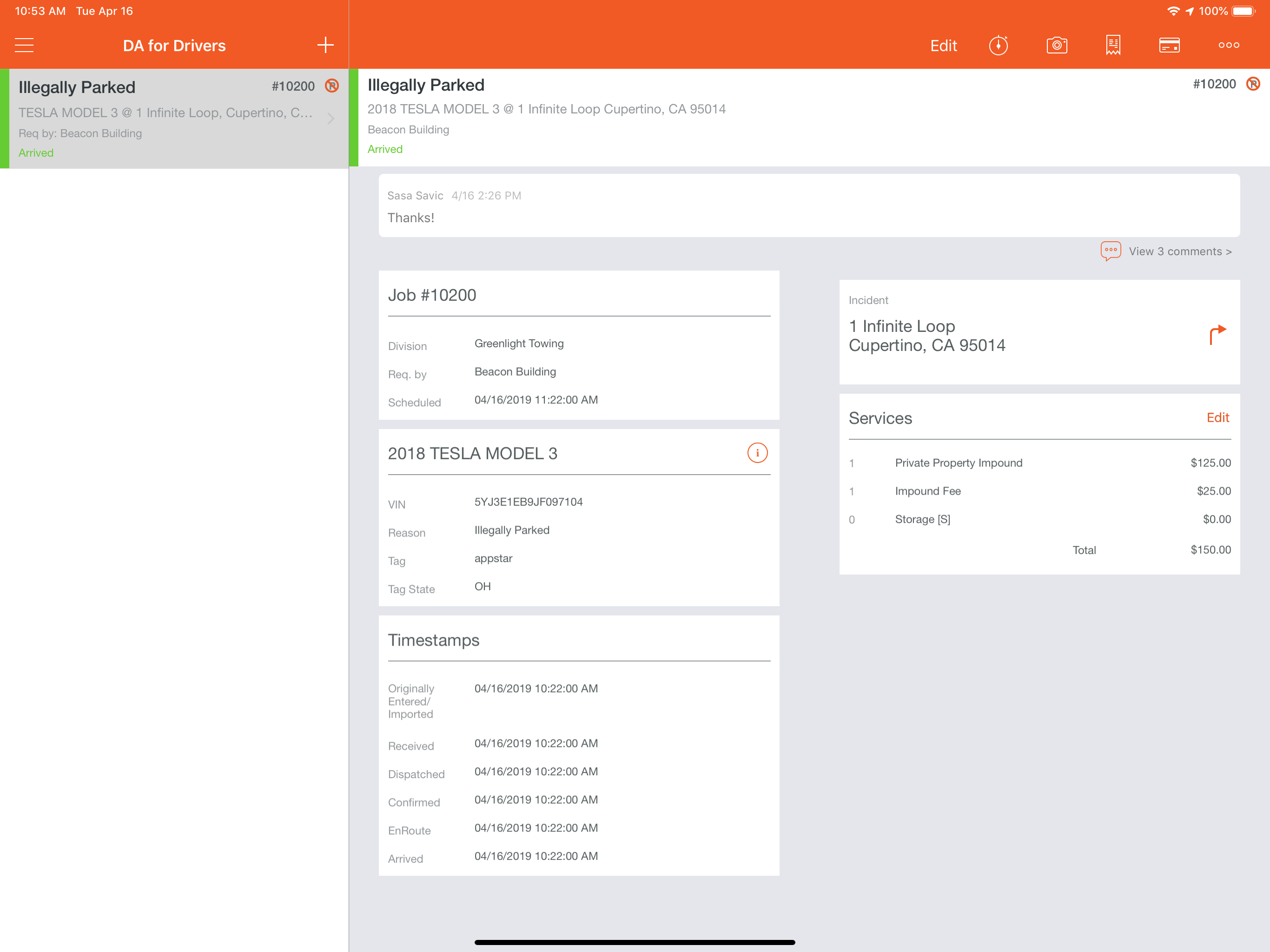The width and height of the screenshot is (1270, 952).
Task: Tap Job #10200 card heading
Action: [432, 295]
